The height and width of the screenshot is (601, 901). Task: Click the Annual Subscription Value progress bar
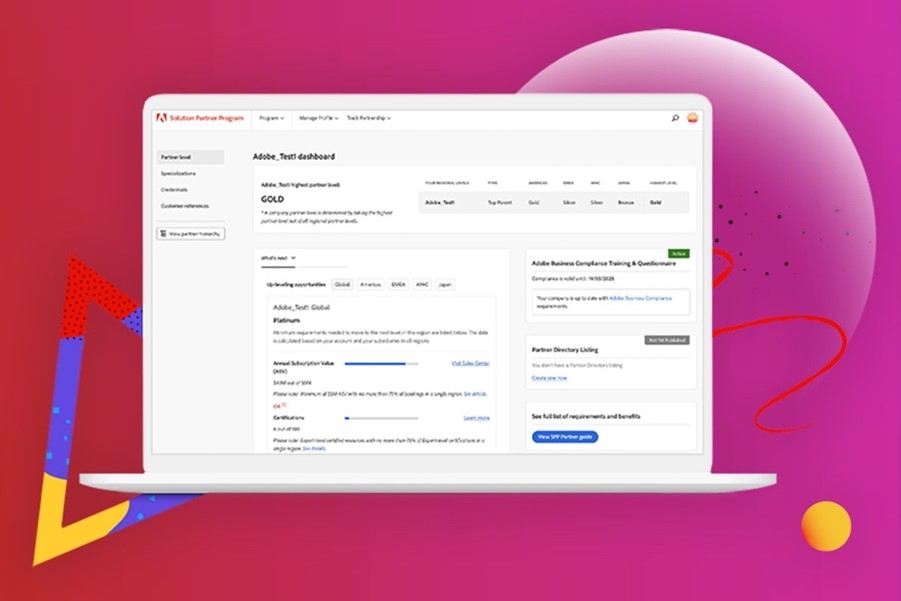pos(381,364)
